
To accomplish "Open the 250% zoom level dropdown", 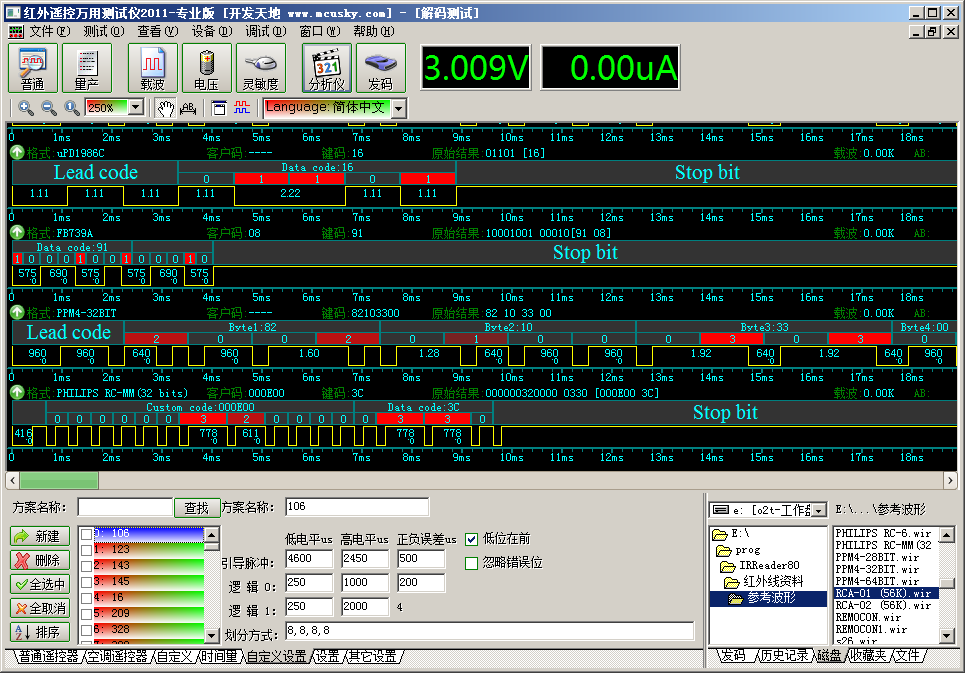I will point(136,108).
